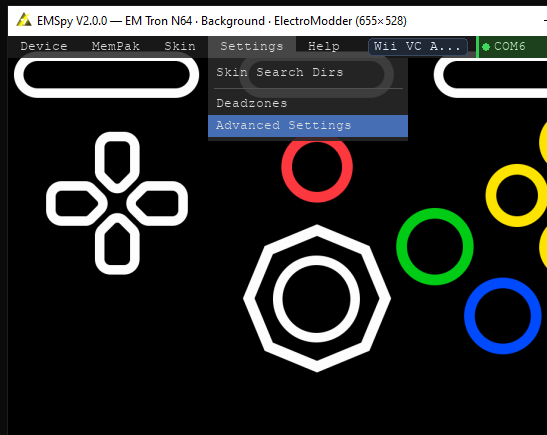Click the D-pad left arrow
The height and width of the screenshot is (435, 547).
click(x=77, y=203)
